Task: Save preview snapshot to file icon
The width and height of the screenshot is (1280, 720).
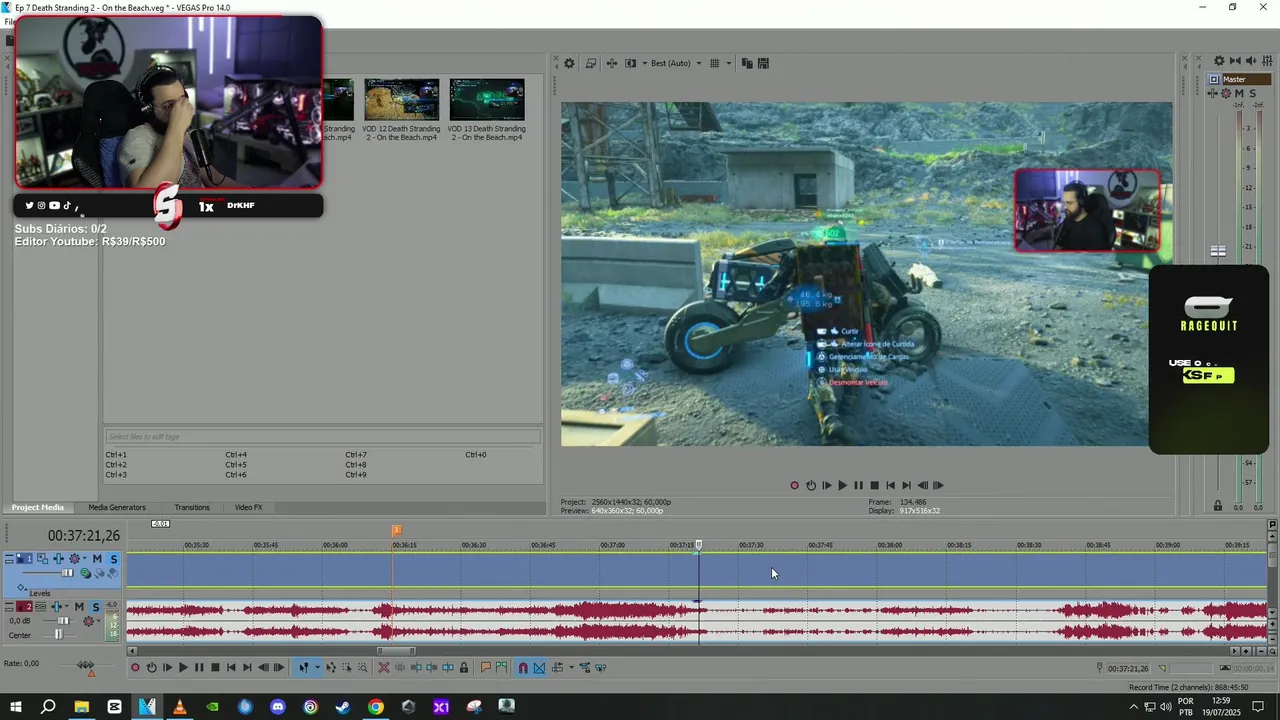Action: (x=763, y=63)
